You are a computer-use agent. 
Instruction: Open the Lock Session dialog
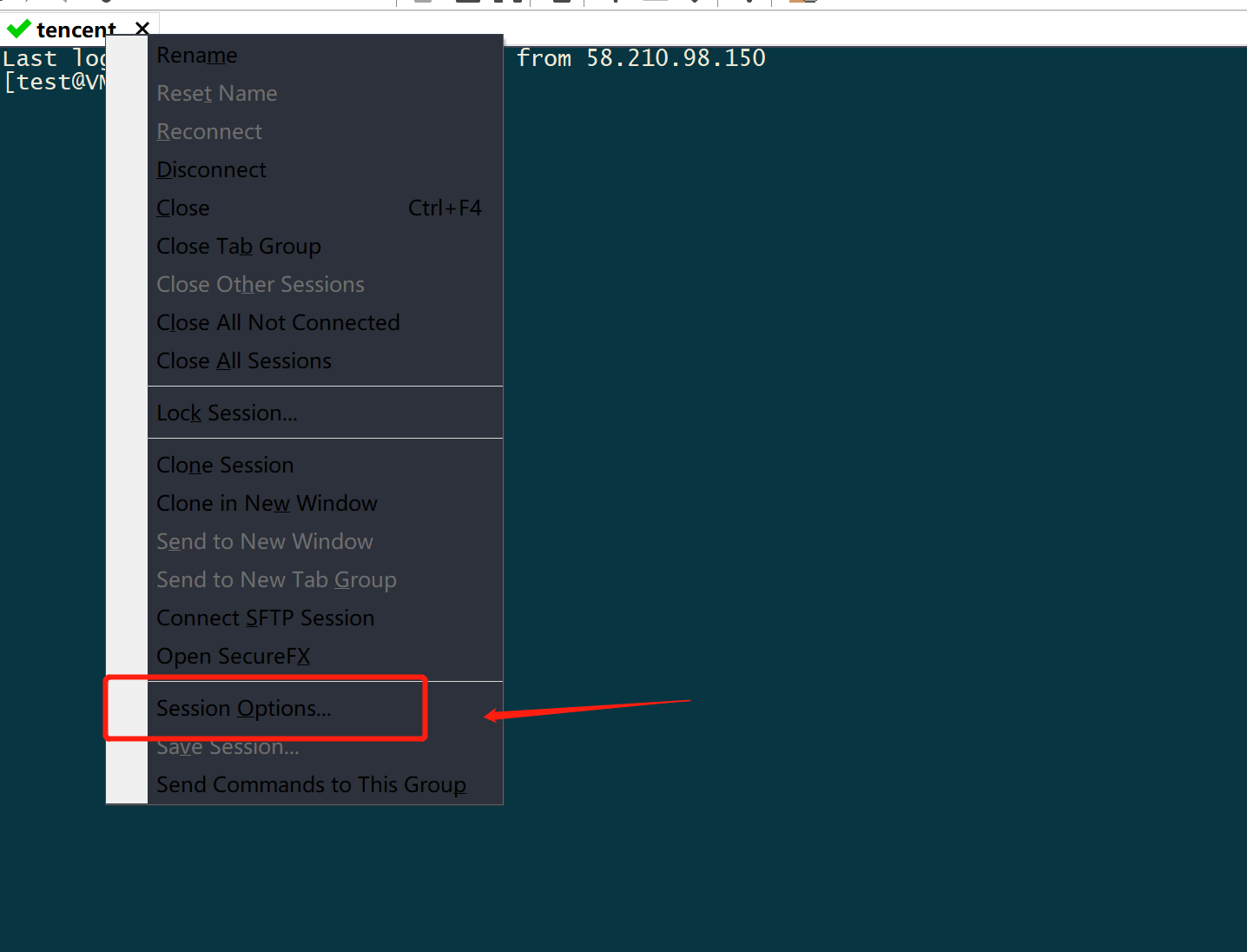(x=227, y=413)
